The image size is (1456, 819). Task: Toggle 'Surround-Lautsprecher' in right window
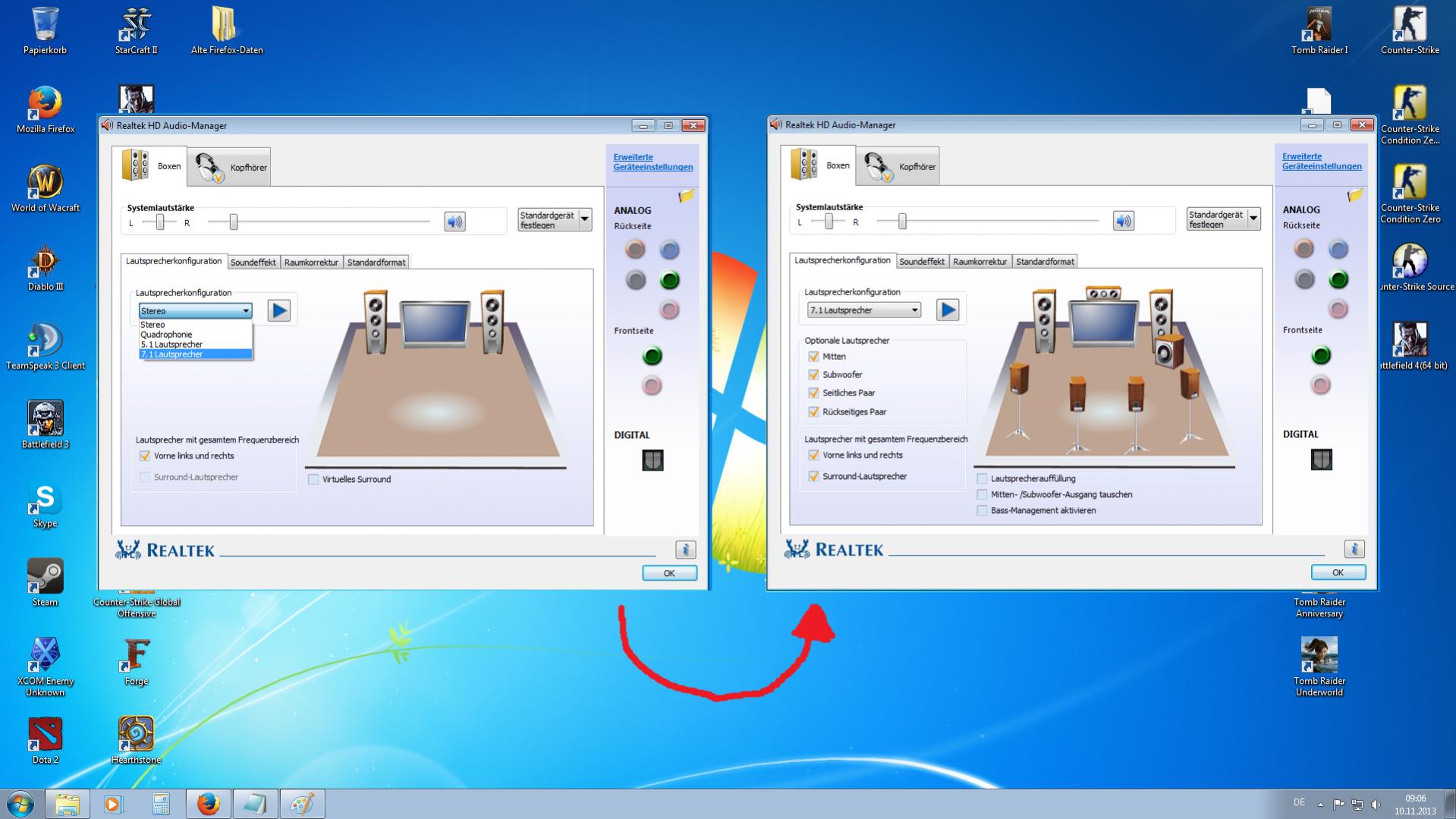point(813,477)
